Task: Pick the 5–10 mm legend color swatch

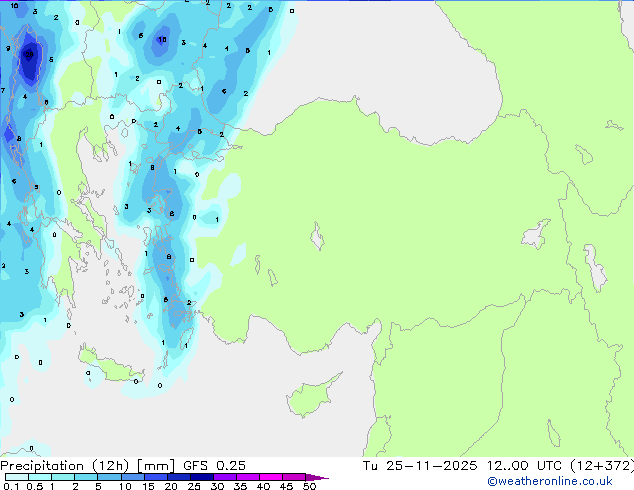Action: (109, 477)
